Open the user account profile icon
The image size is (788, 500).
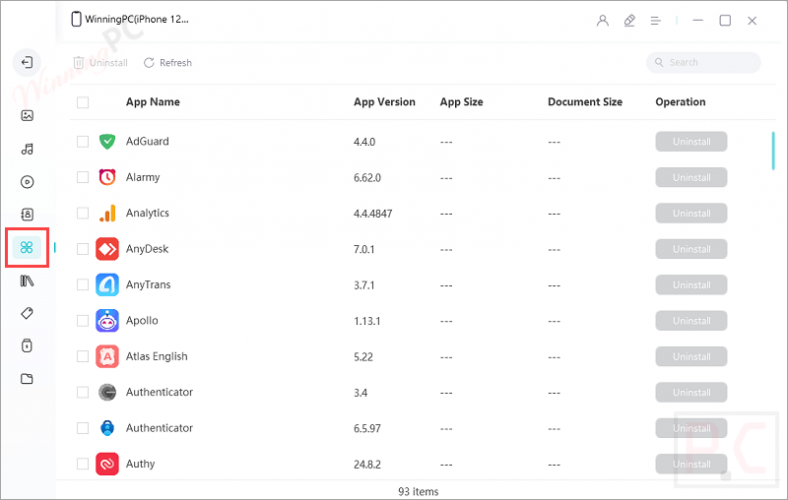click(x=602, y=20)
